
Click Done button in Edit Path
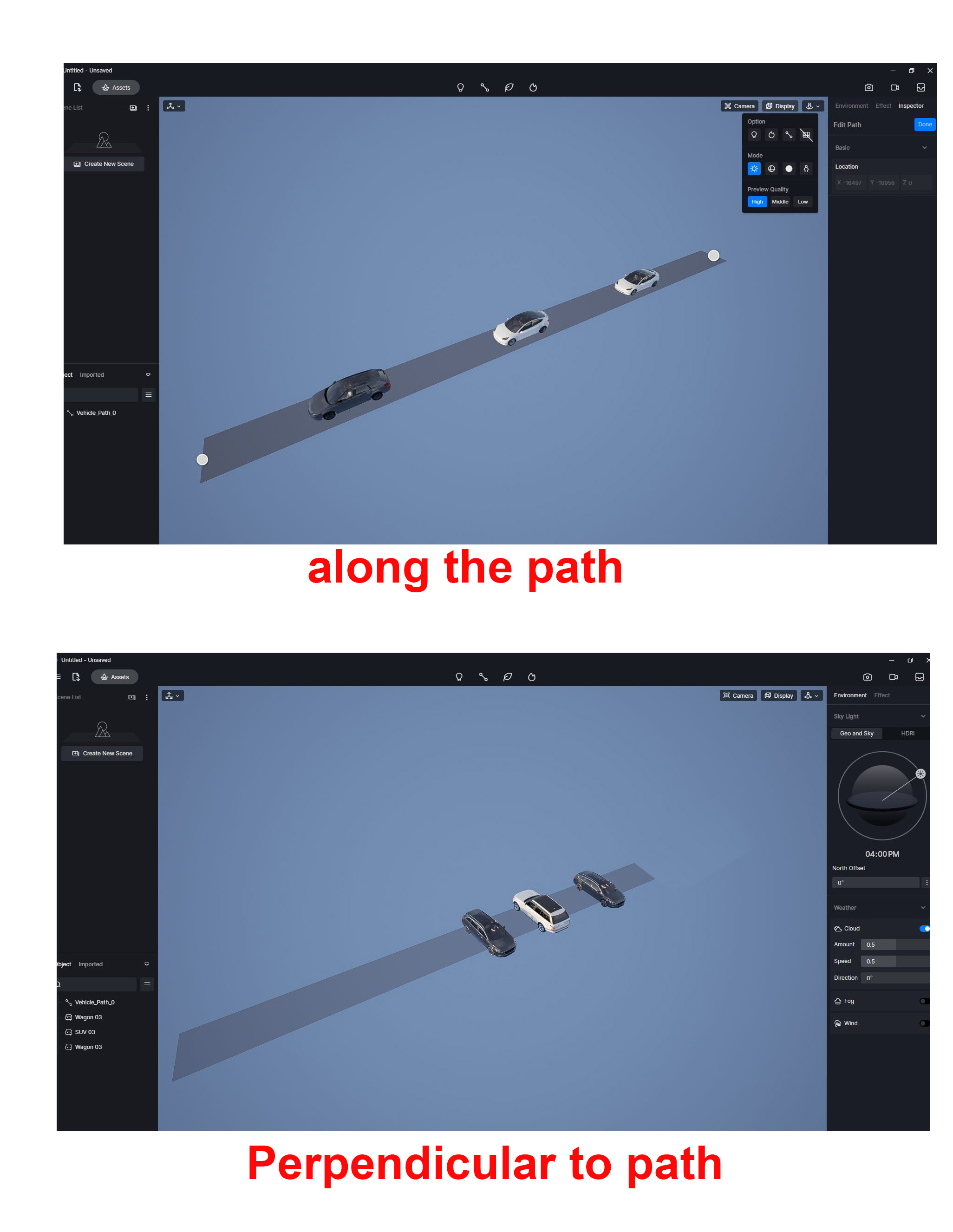pyautogui.click(x=921, y=124)
